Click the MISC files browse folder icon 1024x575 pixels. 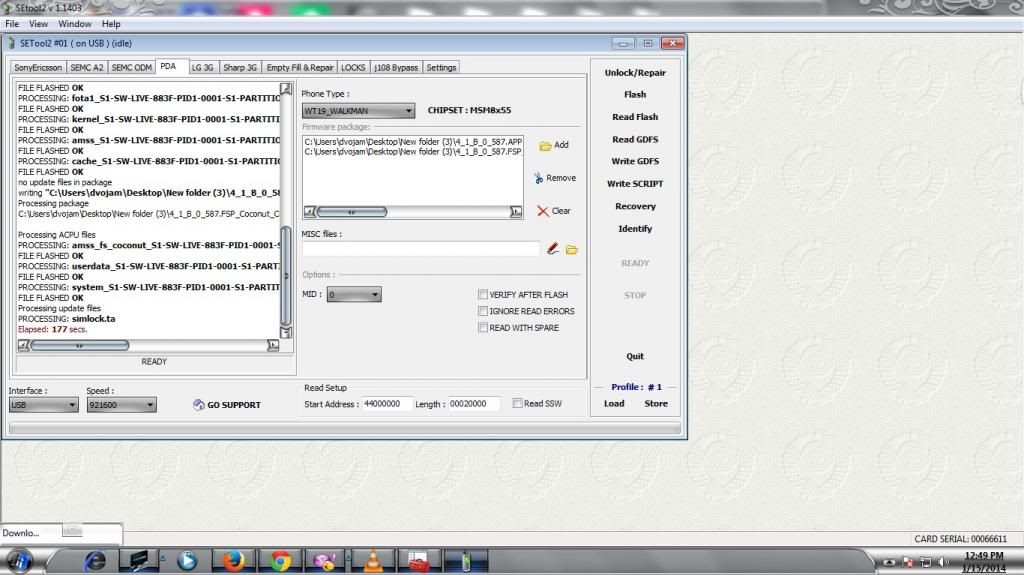coord(571,250)
